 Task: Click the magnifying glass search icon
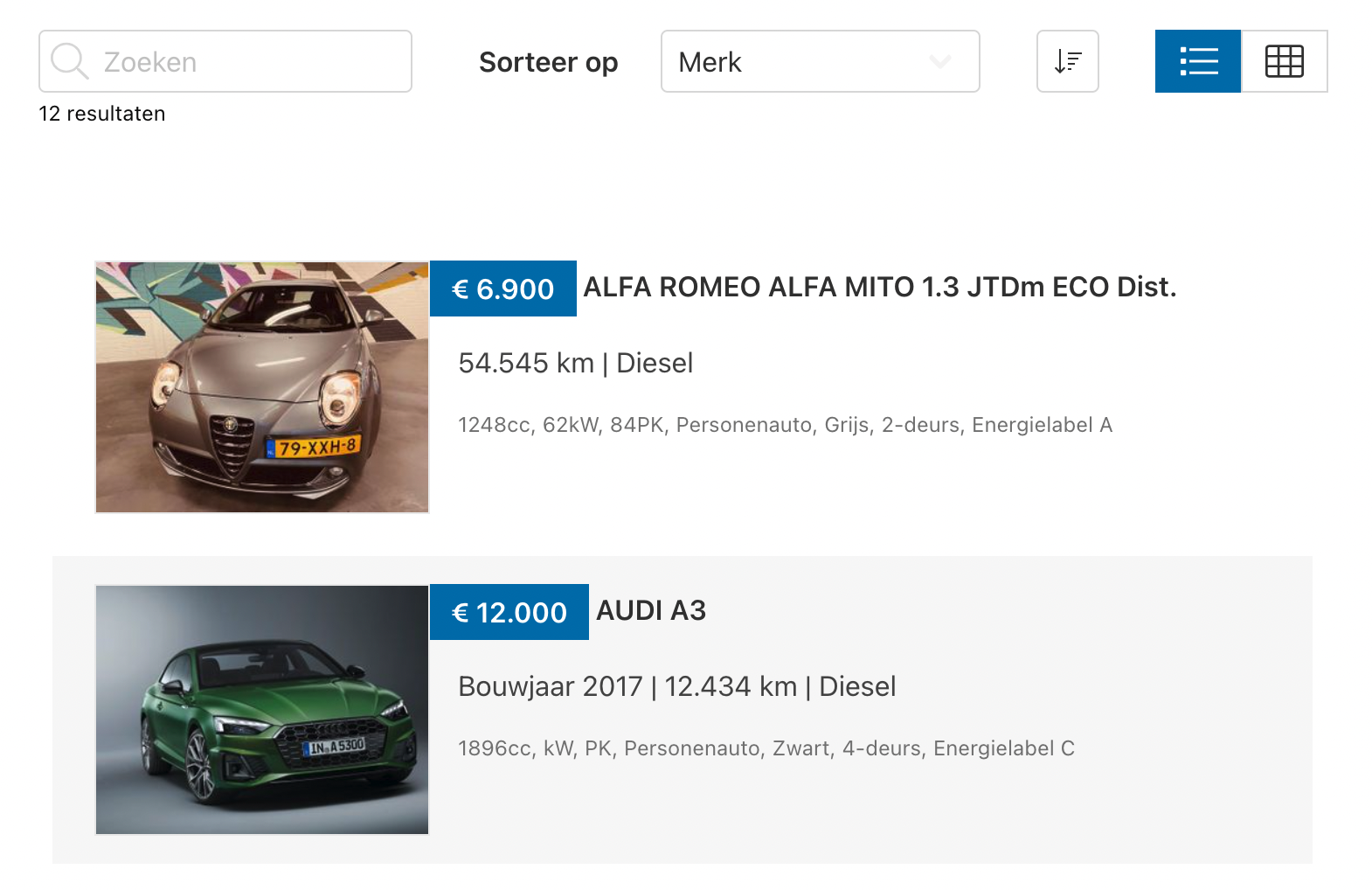pos(69,62)
